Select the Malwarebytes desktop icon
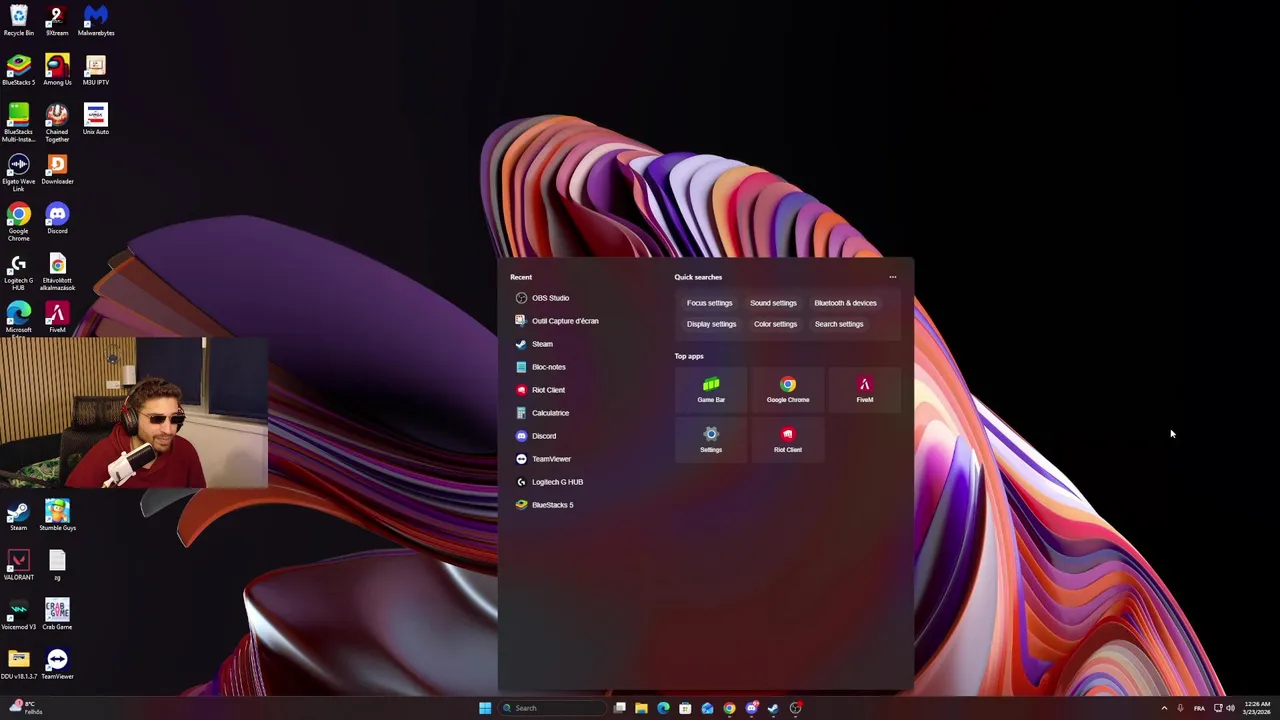The width and height of the screenshot is (1280, 720). 96,21
